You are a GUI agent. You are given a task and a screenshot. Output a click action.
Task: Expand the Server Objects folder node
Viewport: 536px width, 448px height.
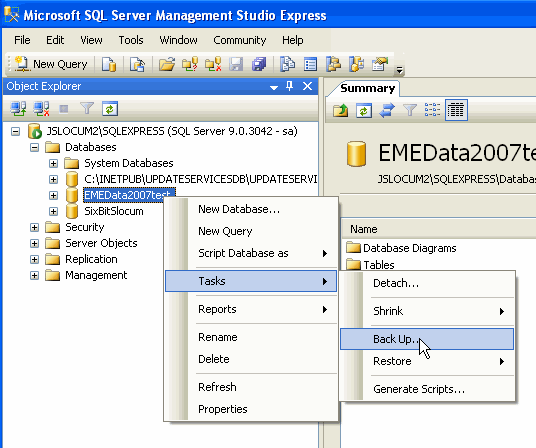[34, 243]
